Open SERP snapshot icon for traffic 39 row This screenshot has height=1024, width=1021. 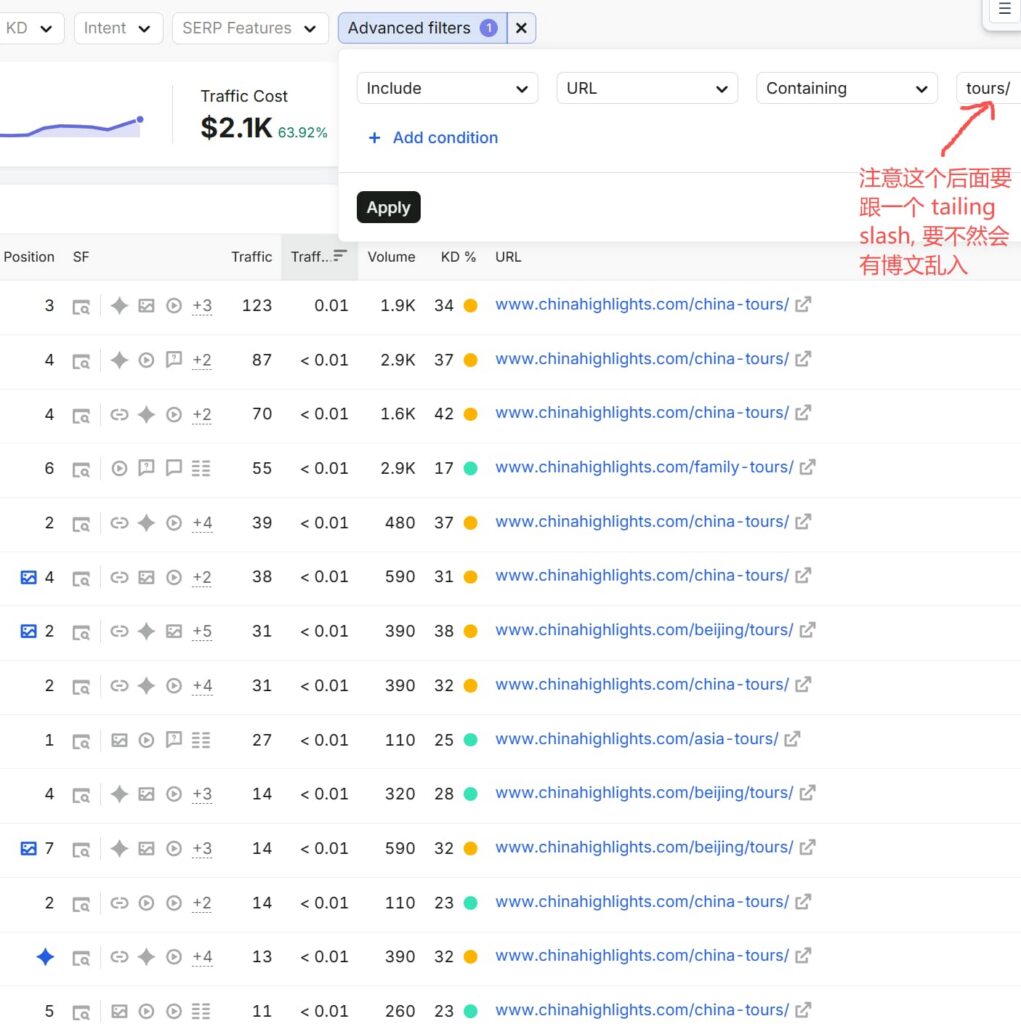pyautogui.click(x=81, y=523)
